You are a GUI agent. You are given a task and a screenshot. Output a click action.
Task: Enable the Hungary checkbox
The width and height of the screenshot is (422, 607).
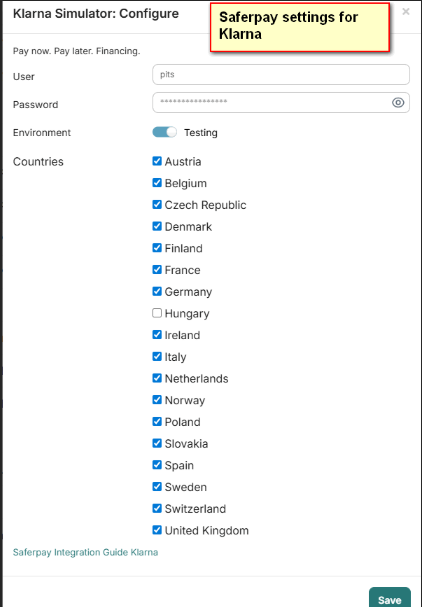[x=157, y=313]
